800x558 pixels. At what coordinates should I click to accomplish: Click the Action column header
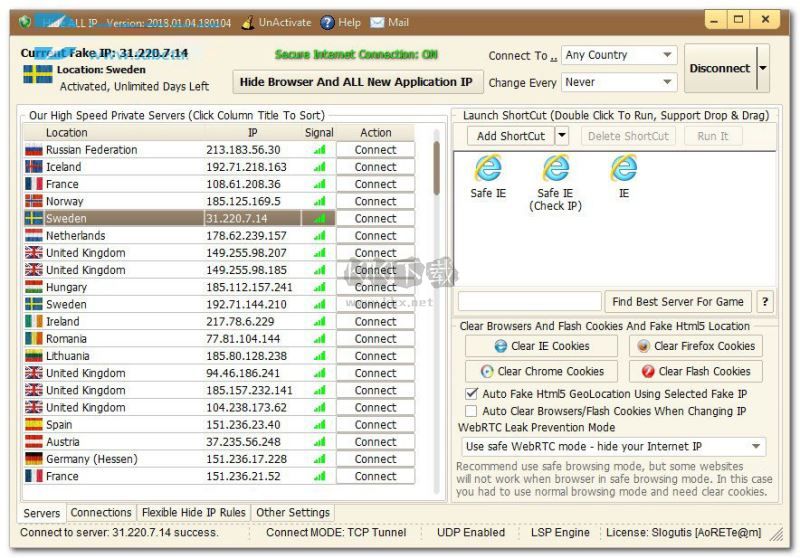[x=376, y=133]
